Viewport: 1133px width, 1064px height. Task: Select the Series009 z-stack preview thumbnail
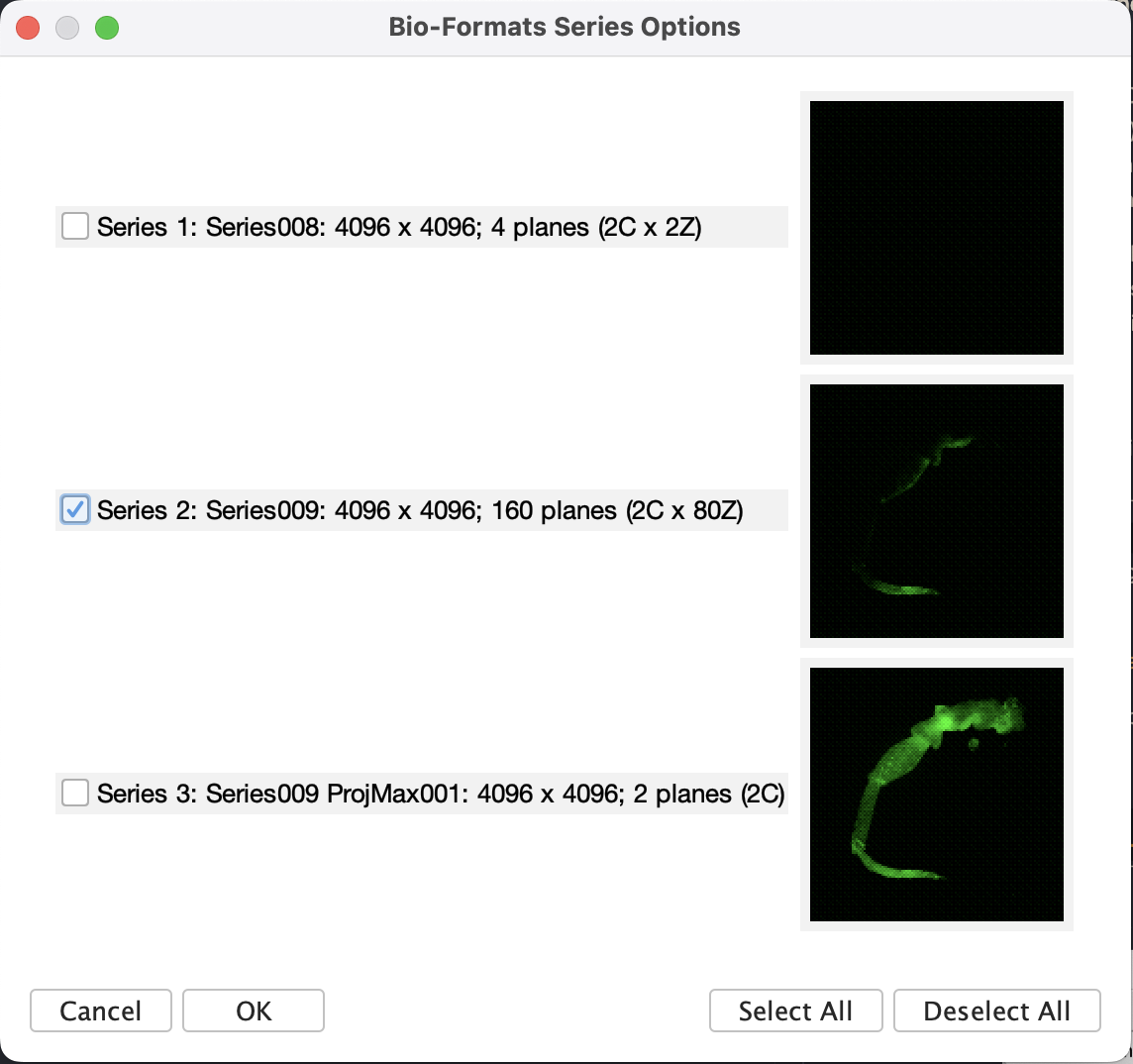pyautogui.click(x=936, y=511)
